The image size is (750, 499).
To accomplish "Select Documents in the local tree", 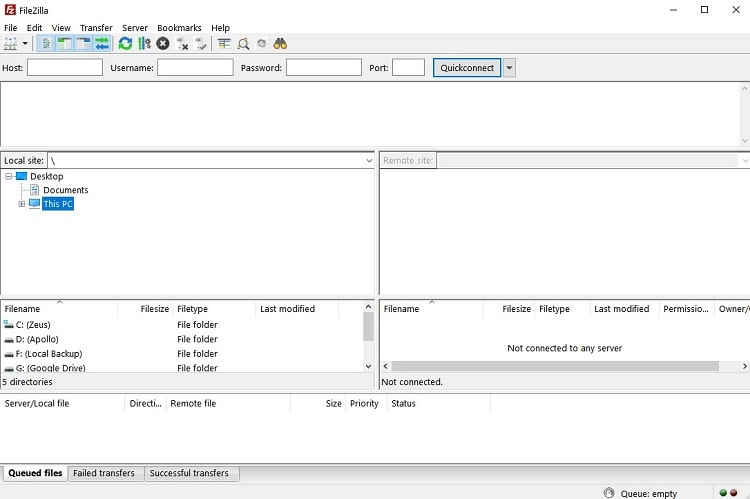I will pyautogui.click(x=66, y=190).
